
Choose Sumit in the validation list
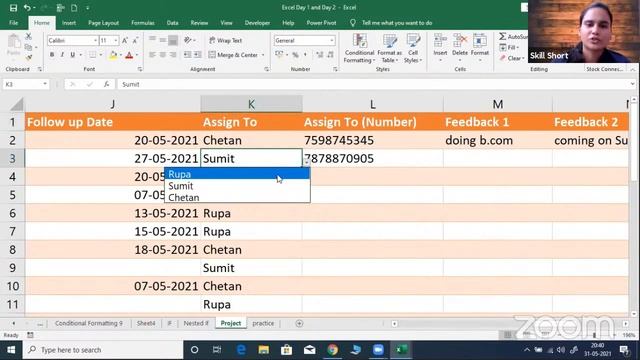coord(237,186)
